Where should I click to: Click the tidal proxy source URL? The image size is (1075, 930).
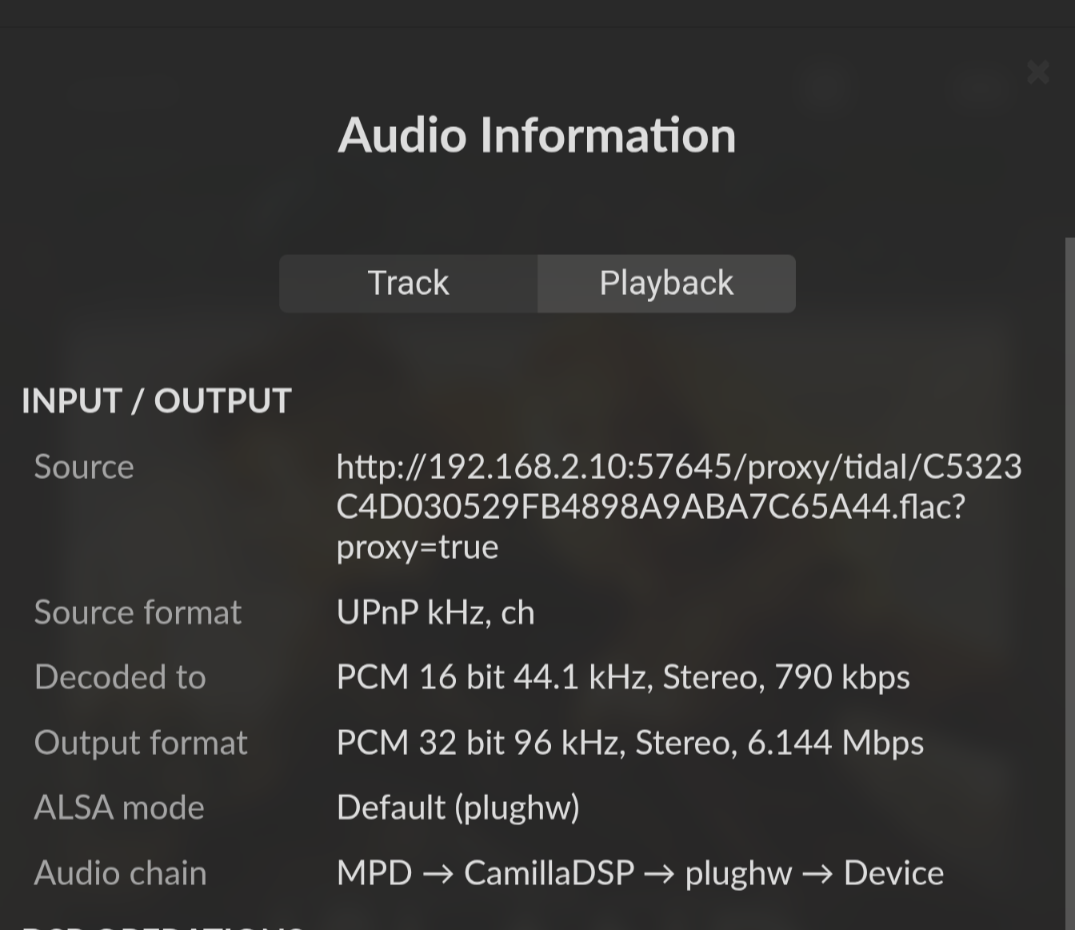(678, 507)
